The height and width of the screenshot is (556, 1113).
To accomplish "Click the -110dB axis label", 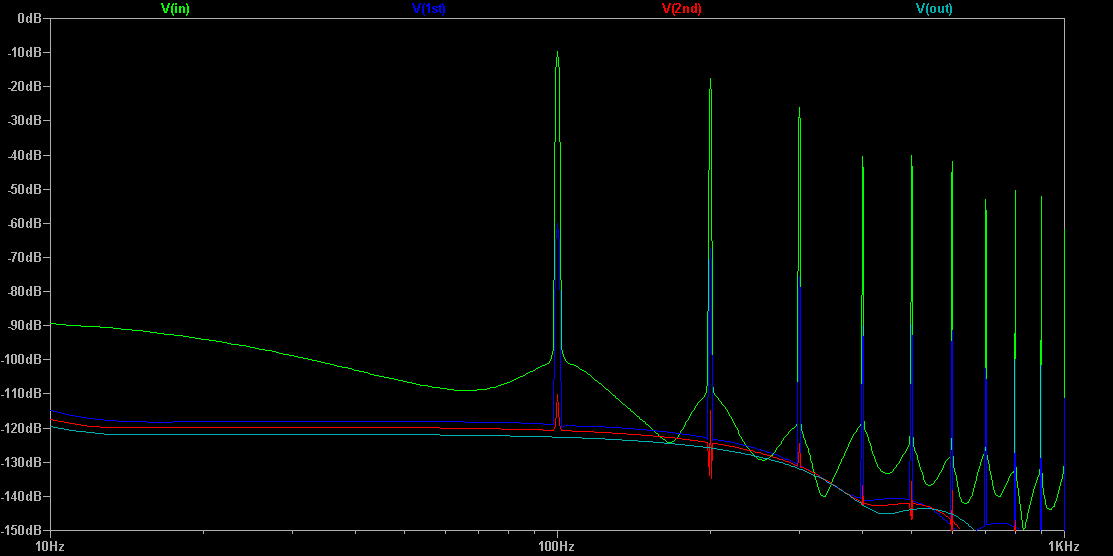I will coord(21,393).
